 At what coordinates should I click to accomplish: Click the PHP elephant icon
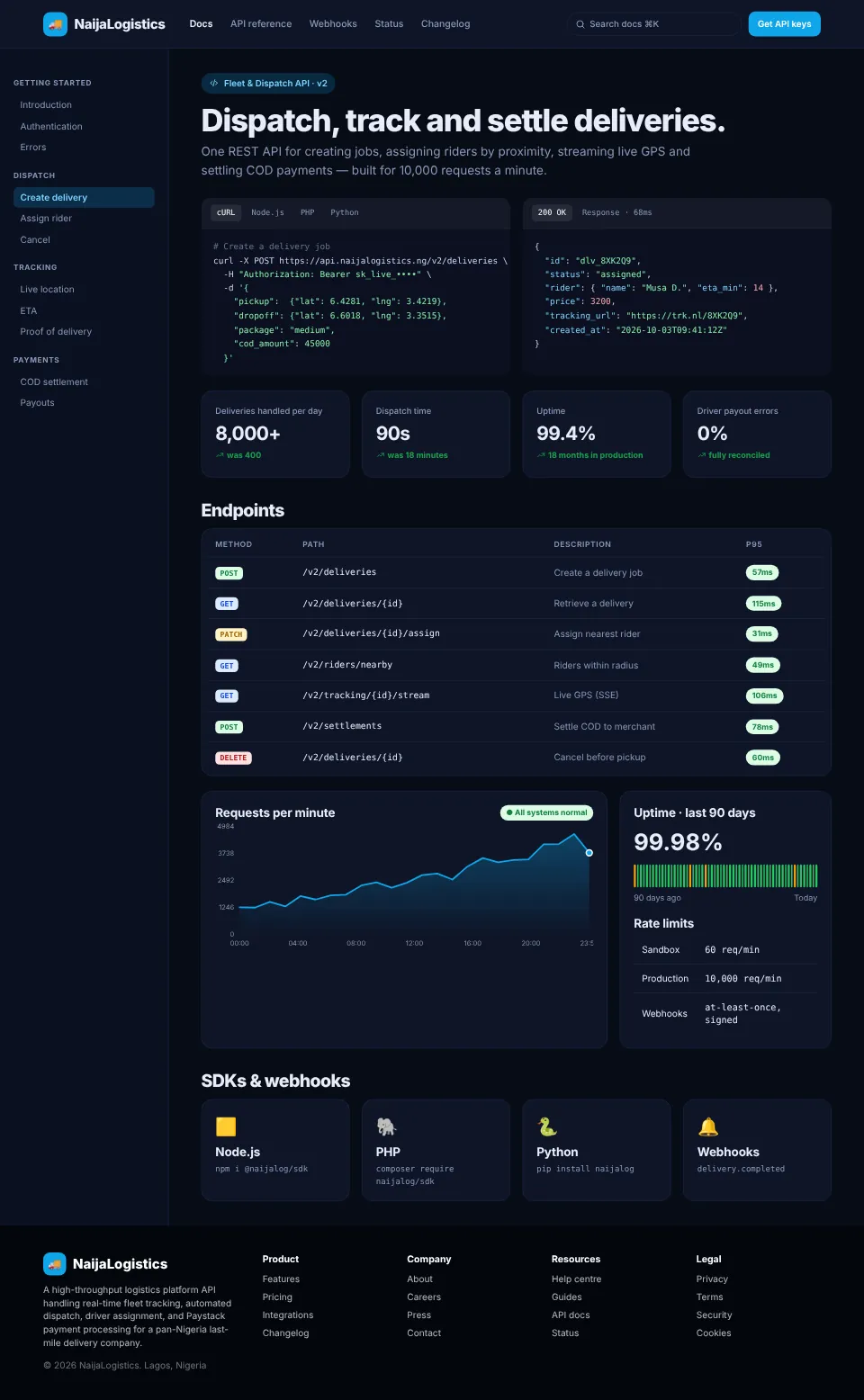pyautogui.click(x=386, y=1126)
